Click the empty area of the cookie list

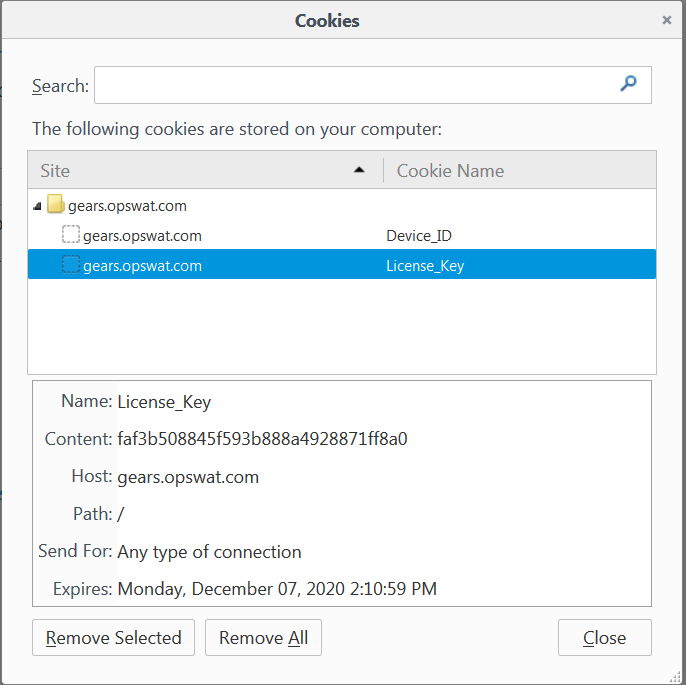342,326
